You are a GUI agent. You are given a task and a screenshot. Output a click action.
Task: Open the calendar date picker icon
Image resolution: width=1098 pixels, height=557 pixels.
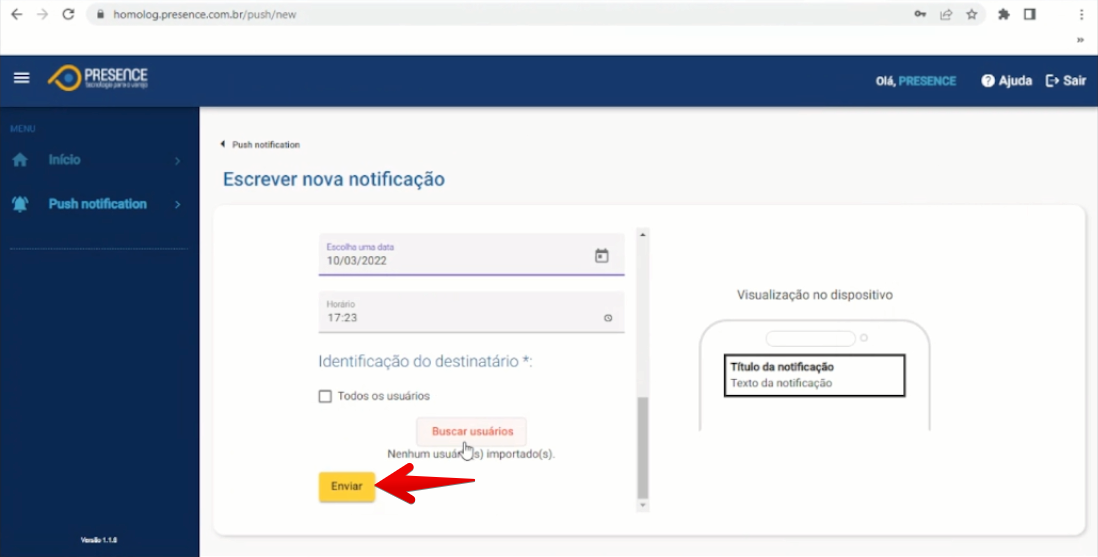pos(602,256)
